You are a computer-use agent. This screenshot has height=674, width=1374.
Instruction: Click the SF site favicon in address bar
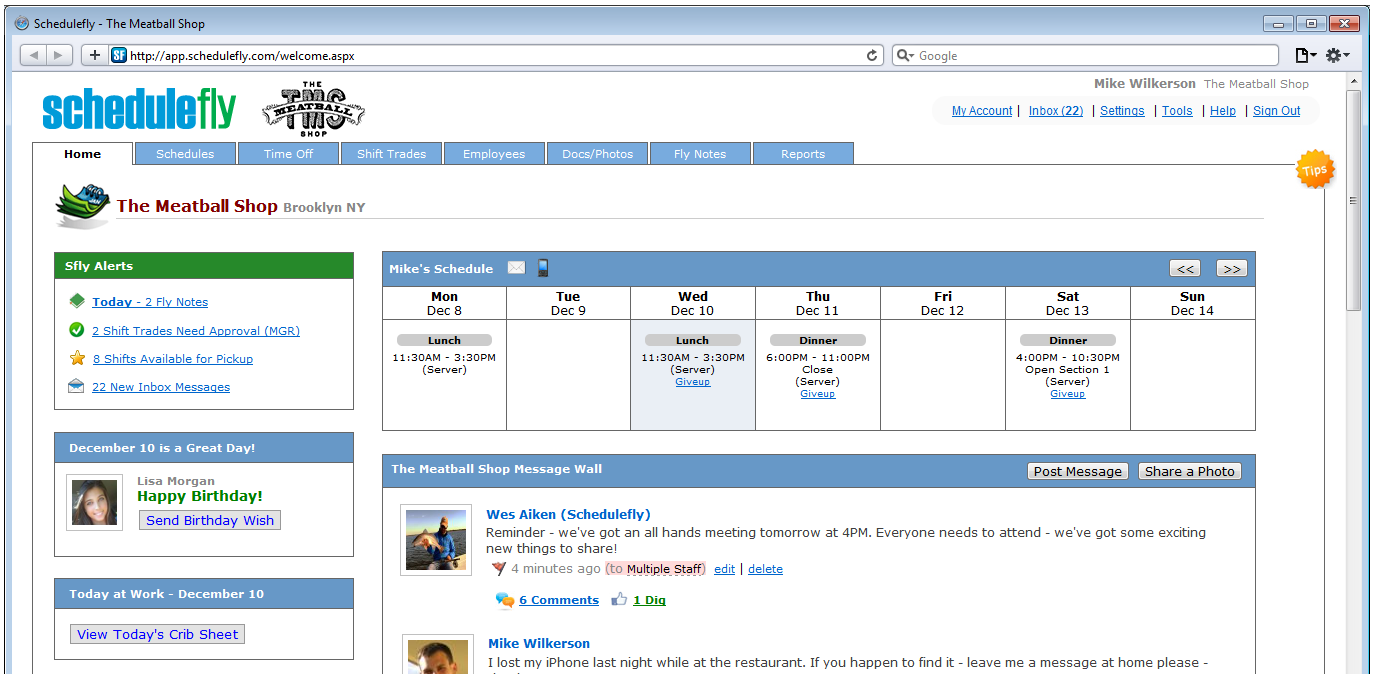(118, 56)
